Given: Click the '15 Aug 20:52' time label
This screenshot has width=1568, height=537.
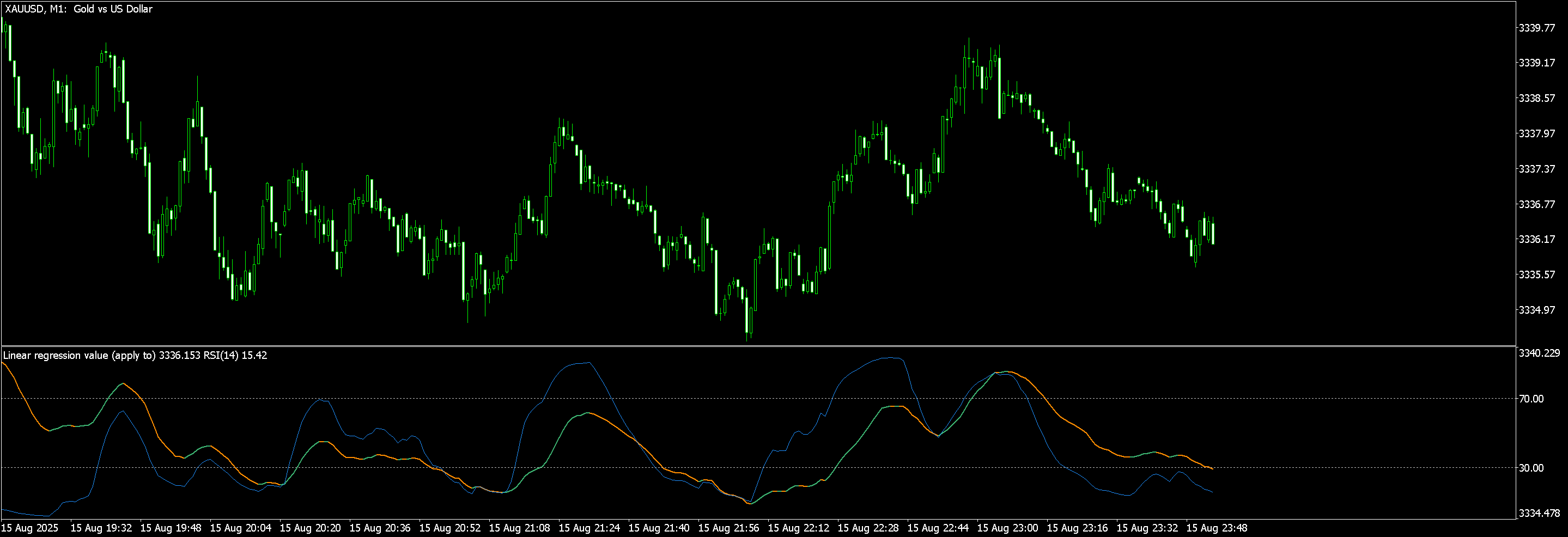Looking at the screenshot, I should 450,528.
